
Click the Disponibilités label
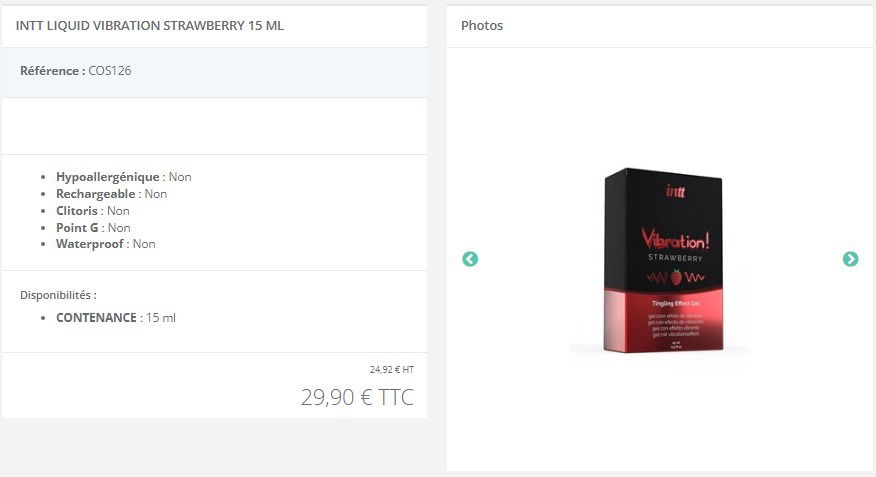[x=58, y=295]
